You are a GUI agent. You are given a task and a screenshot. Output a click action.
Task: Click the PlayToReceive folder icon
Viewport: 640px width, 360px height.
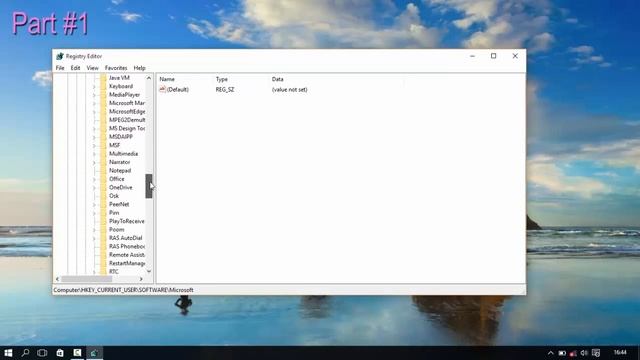click(103, 221)
